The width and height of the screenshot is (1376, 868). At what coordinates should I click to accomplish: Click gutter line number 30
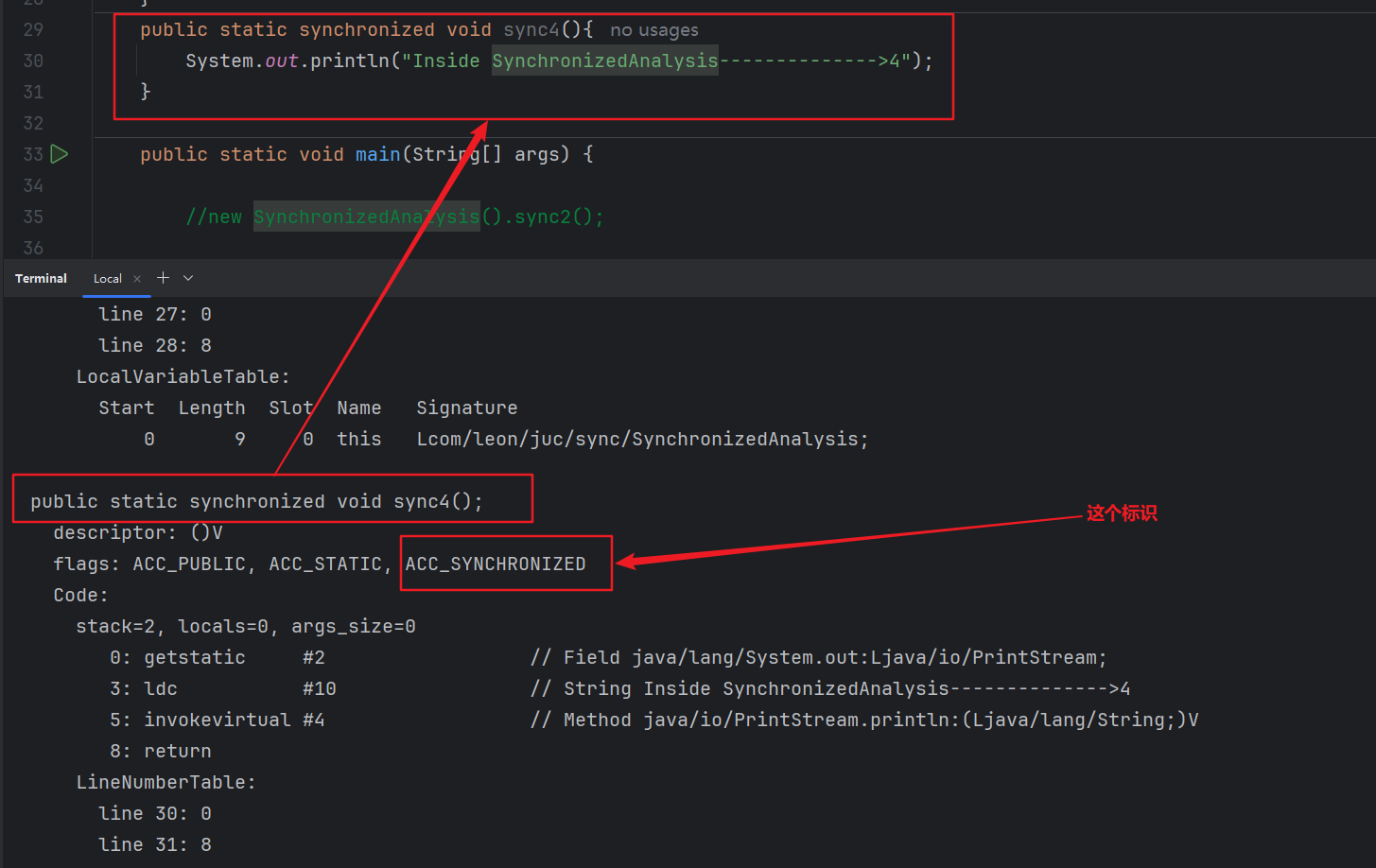pos(33,61)
